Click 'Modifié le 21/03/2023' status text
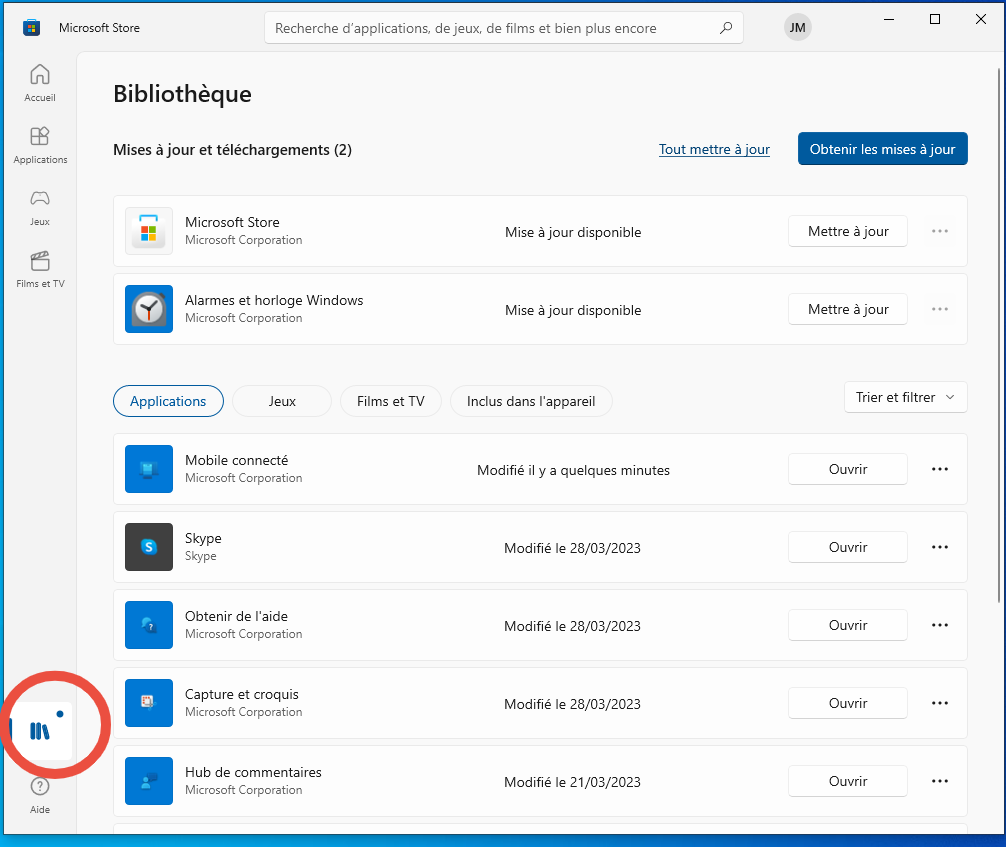 [x=572, y=782]
